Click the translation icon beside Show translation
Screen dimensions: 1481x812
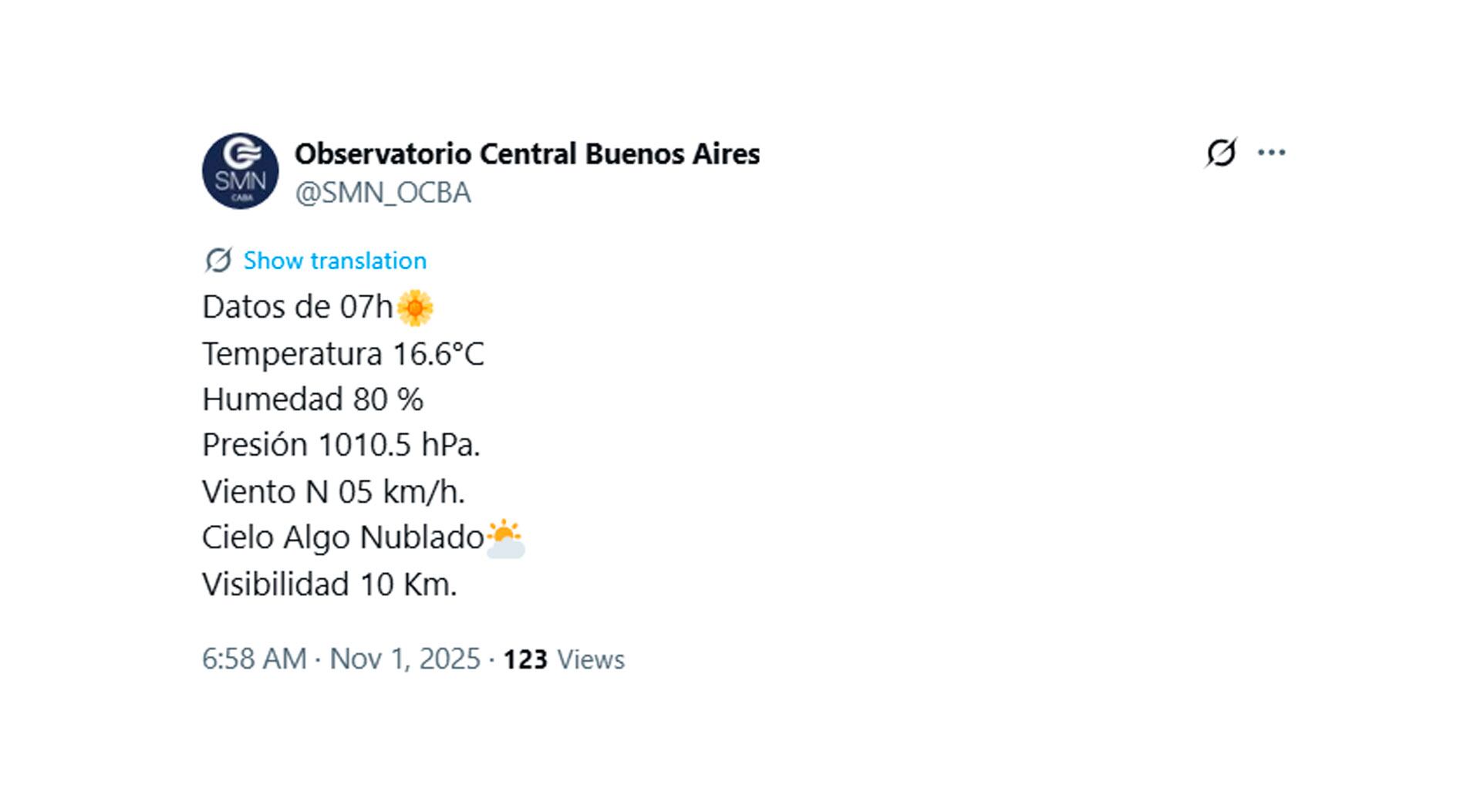218,260
